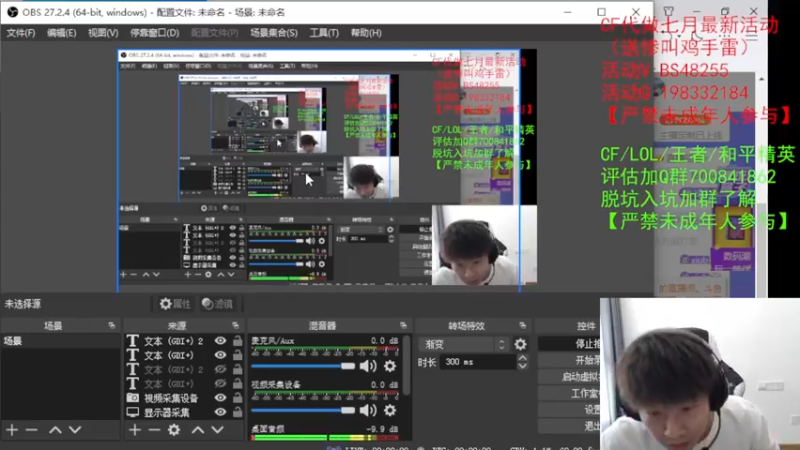The height and width of the screenshot is (450, 800).
Task: Move source down with arrow
Action: click(218, 430)
